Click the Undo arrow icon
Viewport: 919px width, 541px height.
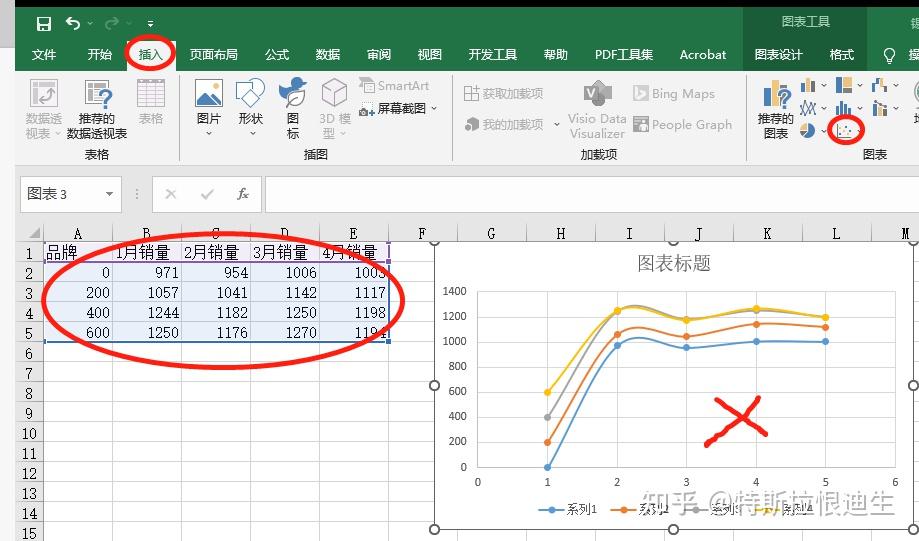pos(72,23)
